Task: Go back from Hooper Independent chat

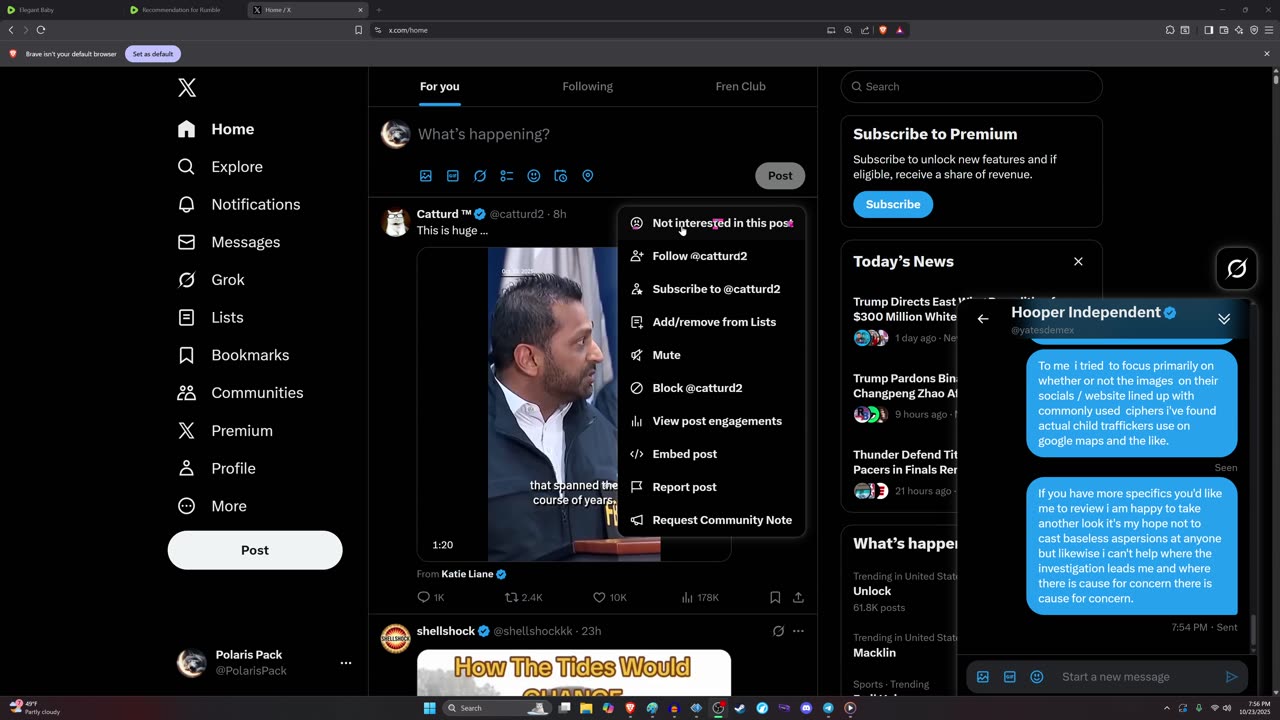Action: pos(983,319)
